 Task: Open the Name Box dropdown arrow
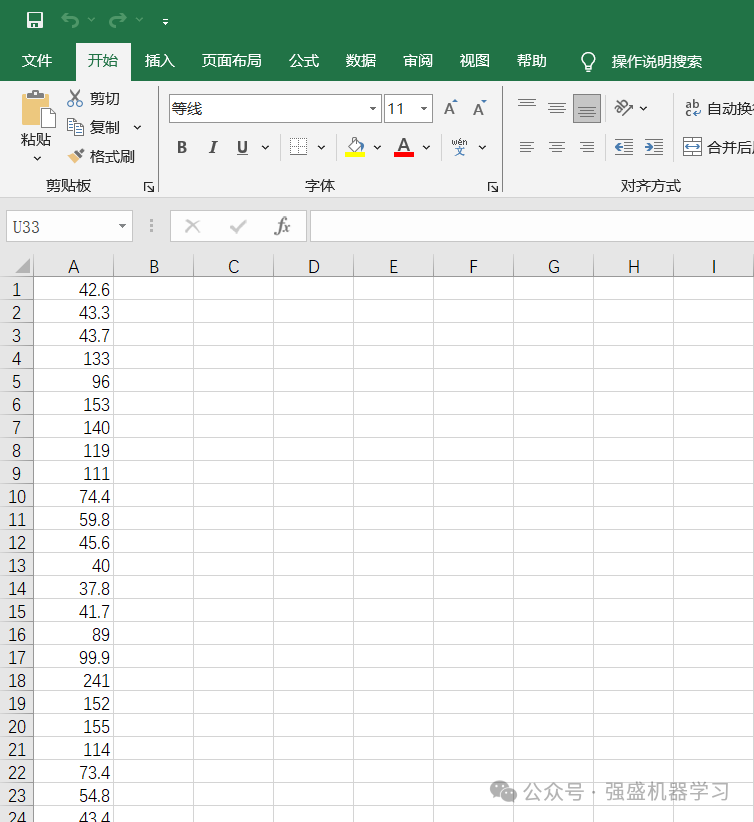point(122,226)
